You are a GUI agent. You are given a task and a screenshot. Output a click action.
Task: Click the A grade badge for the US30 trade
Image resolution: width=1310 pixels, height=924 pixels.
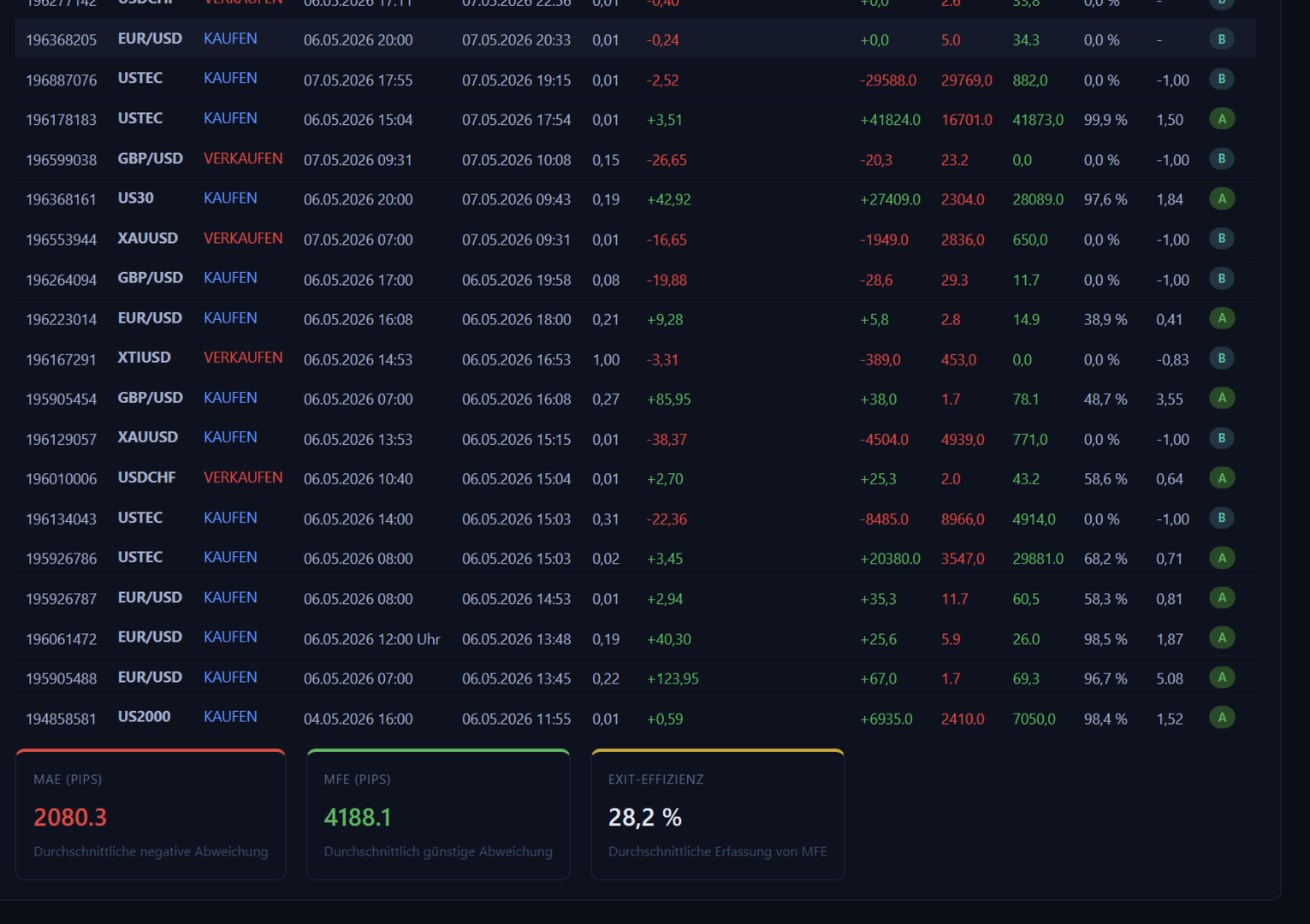[1222, 199]
